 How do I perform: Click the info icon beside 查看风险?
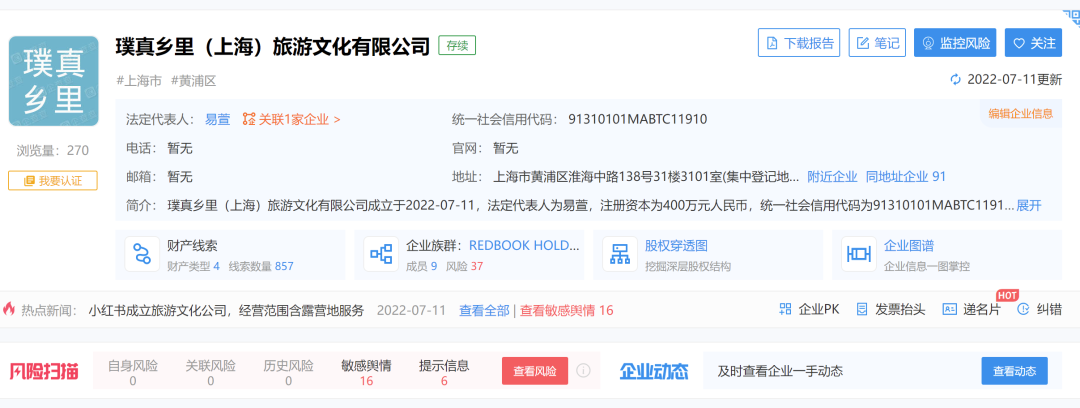(583, 371)
